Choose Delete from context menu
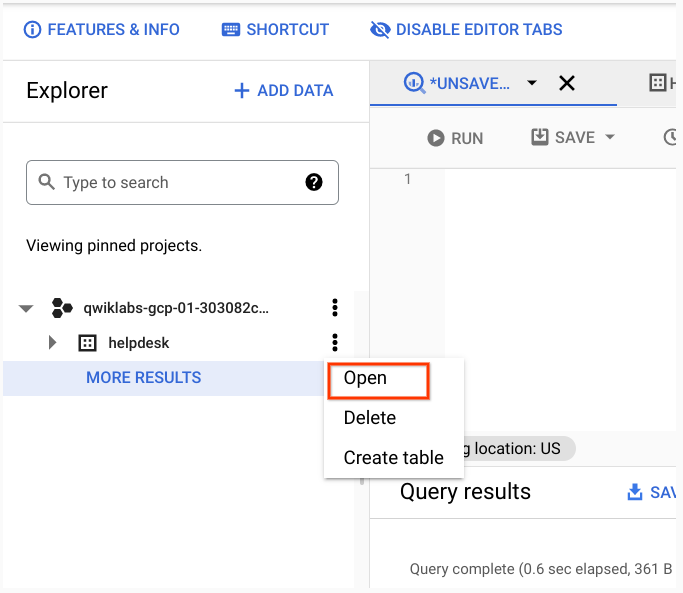Viewport: 683px width, 593px height. click(x=370, y=418)
